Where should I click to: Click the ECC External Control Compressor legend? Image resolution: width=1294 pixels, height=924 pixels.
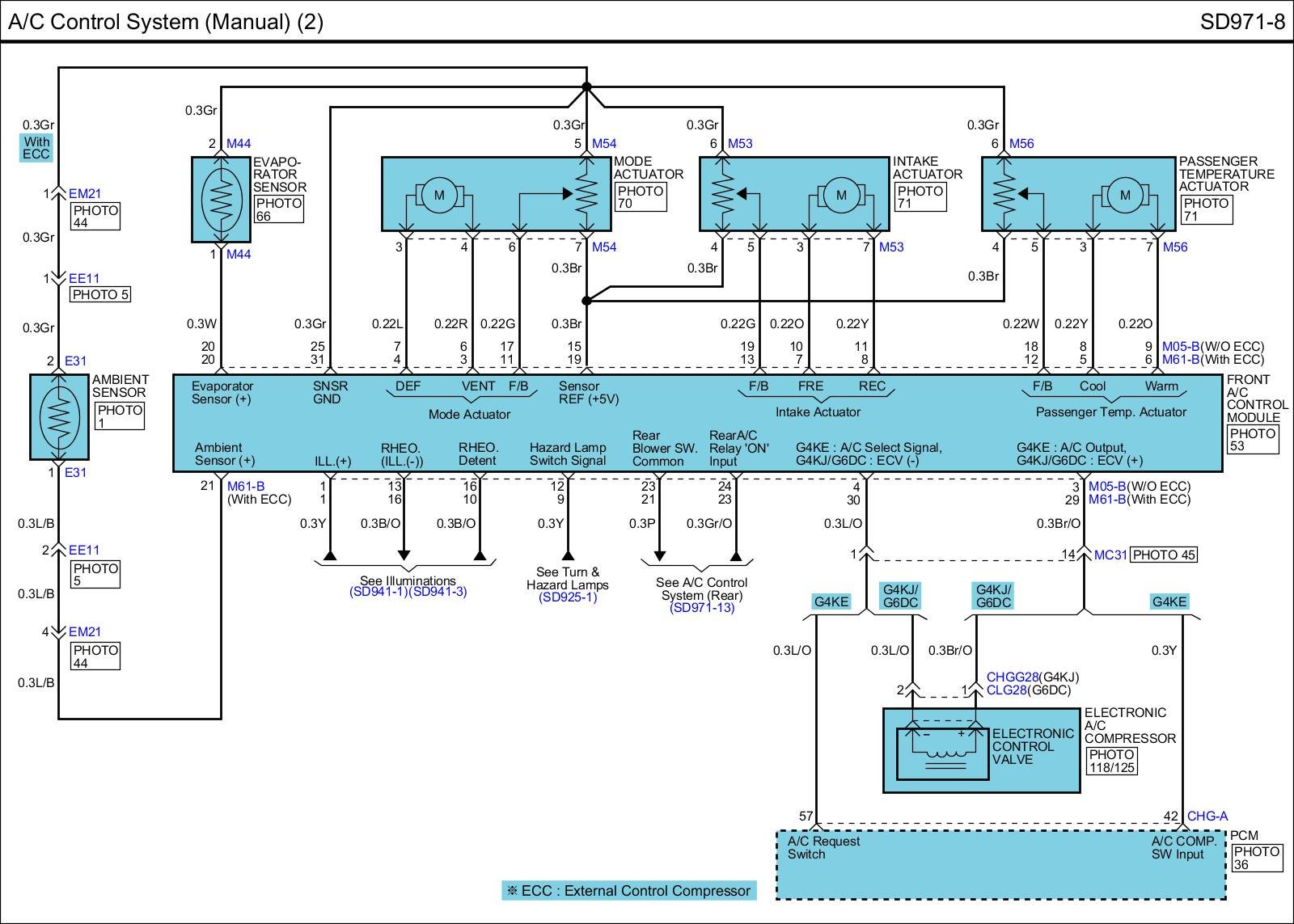tap(628, 891)
